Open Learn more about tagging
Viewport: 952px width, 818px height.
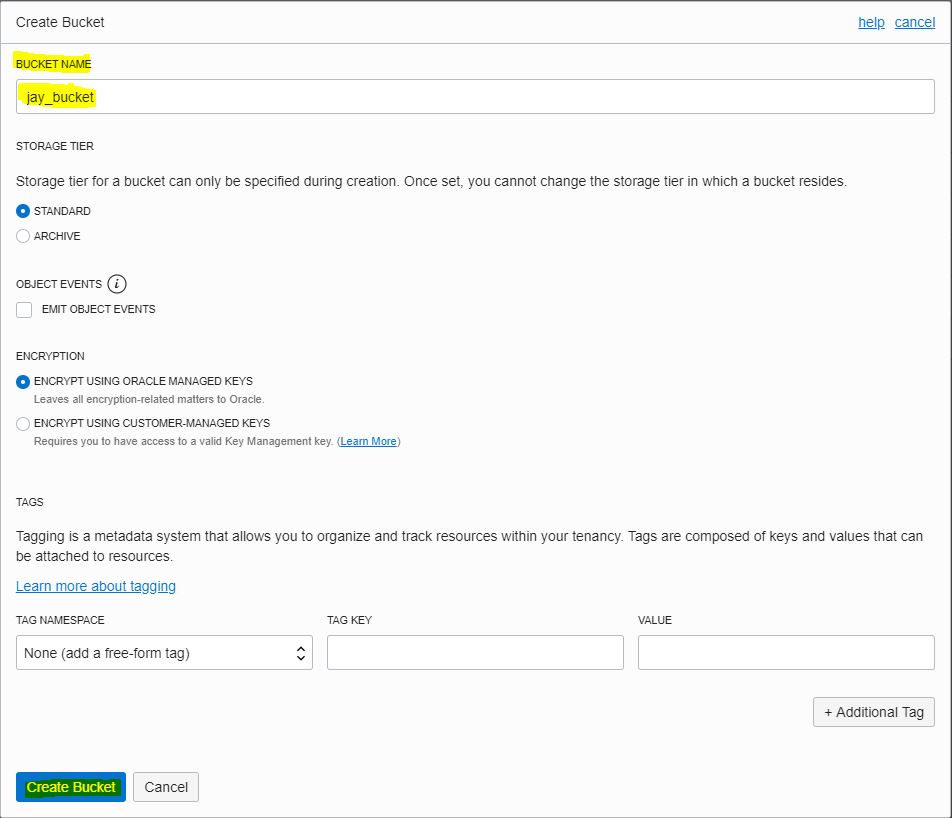click(x=96, y=586)
